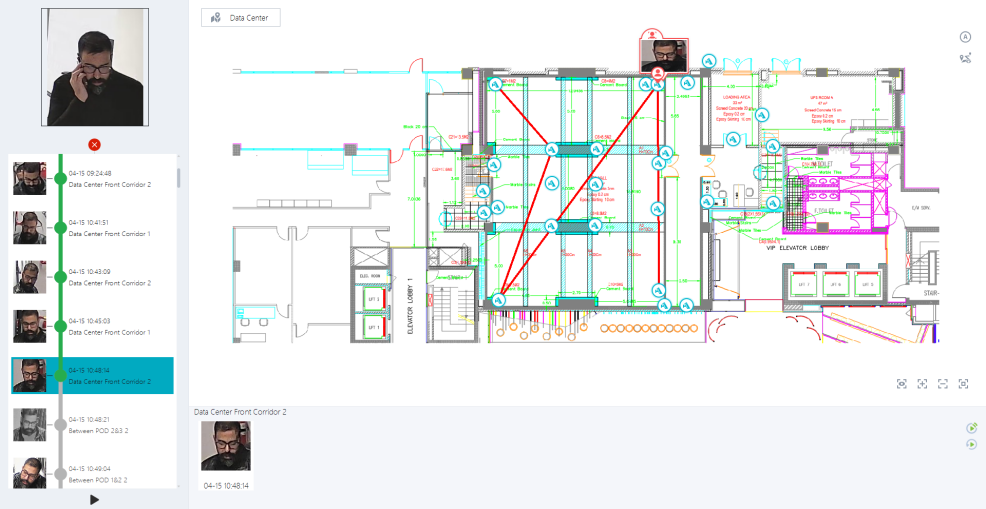Click the fit-to-screen frame icon

pos(964,383)
